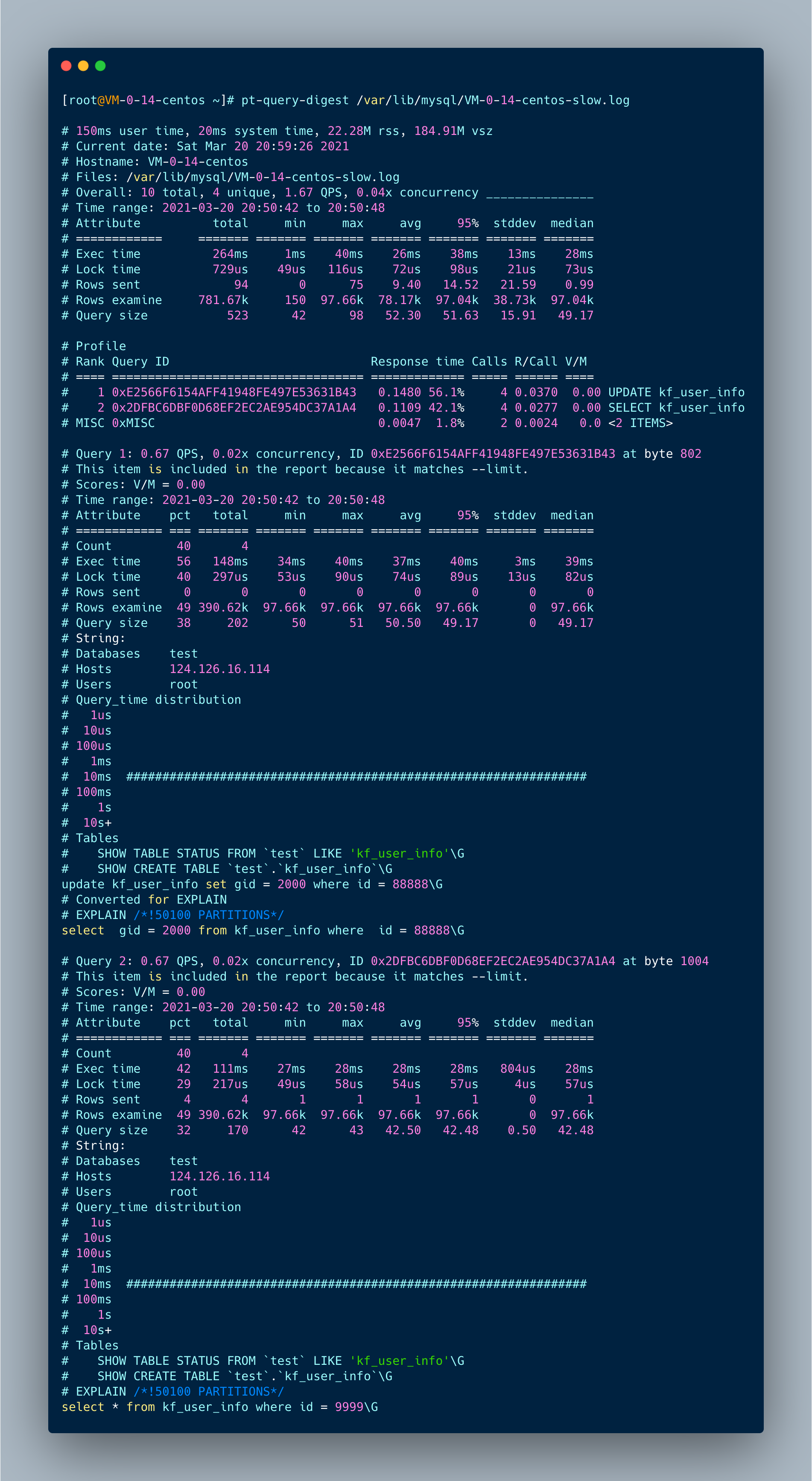Select the hostname VM-0-14-centos
This screenshot has height=1481, width=812.
pyautogui.click(x=198, y=161)
